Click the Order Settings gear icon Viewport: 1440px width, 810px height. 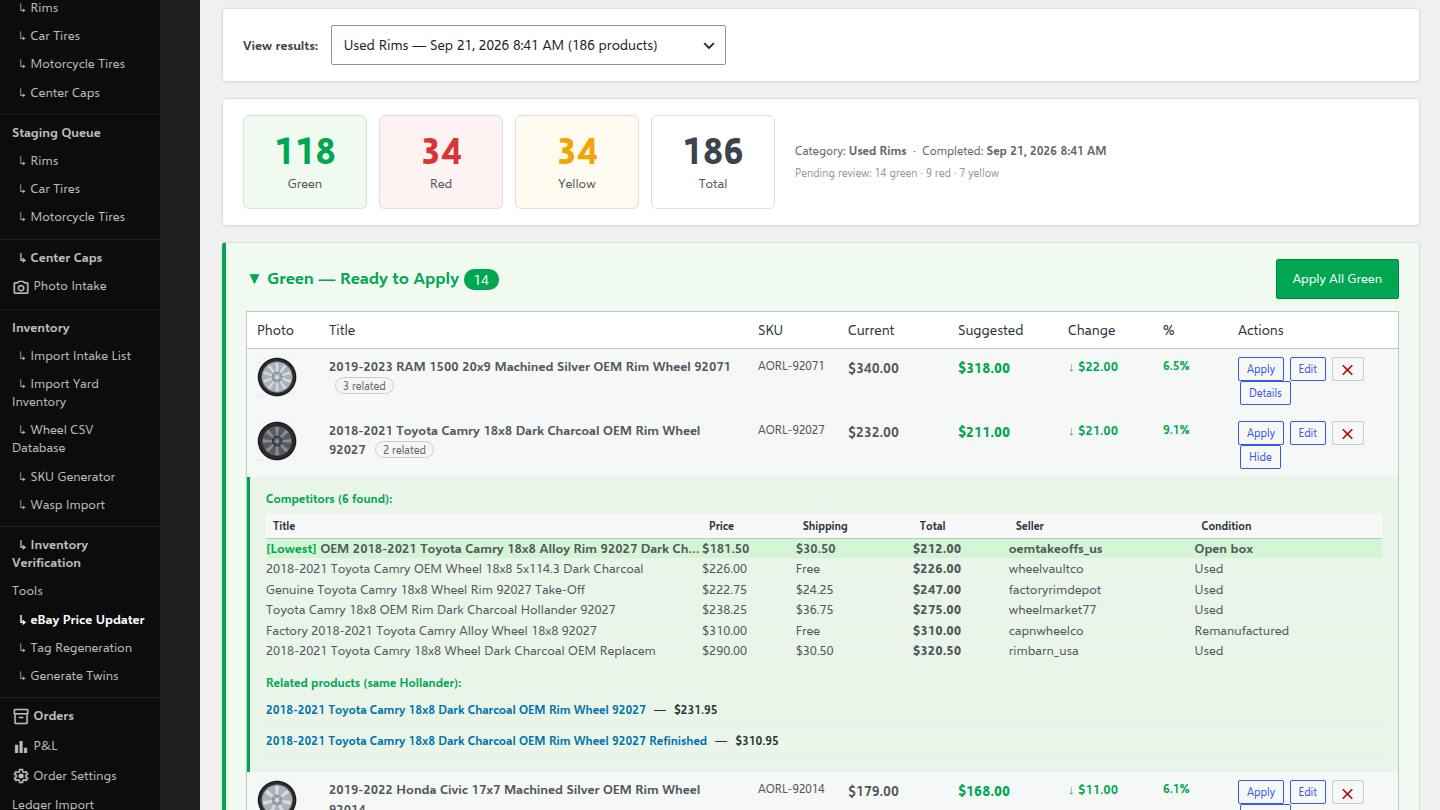click(x=21, y=776)
